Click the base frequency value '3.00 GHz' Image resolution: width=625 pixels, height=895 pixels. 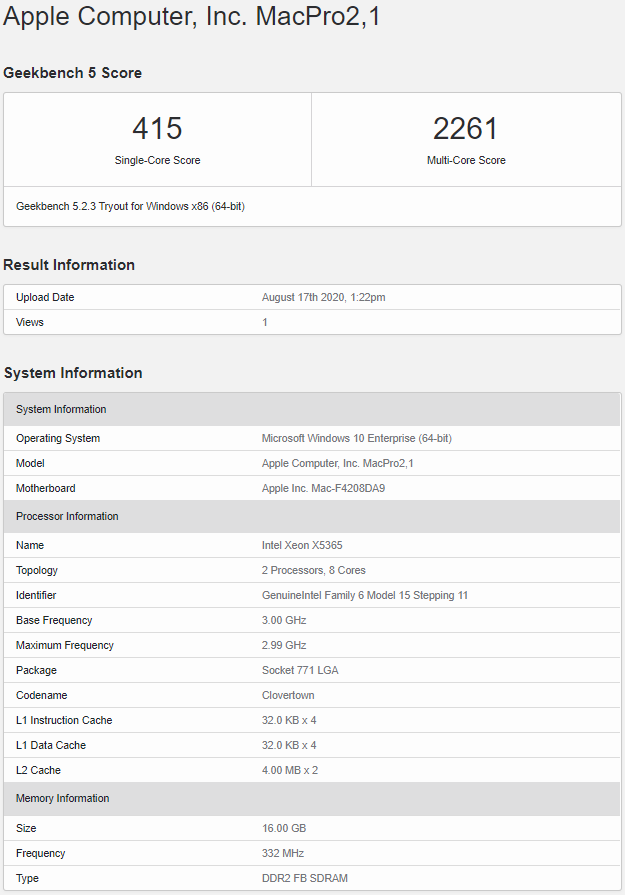coord(284,620)
